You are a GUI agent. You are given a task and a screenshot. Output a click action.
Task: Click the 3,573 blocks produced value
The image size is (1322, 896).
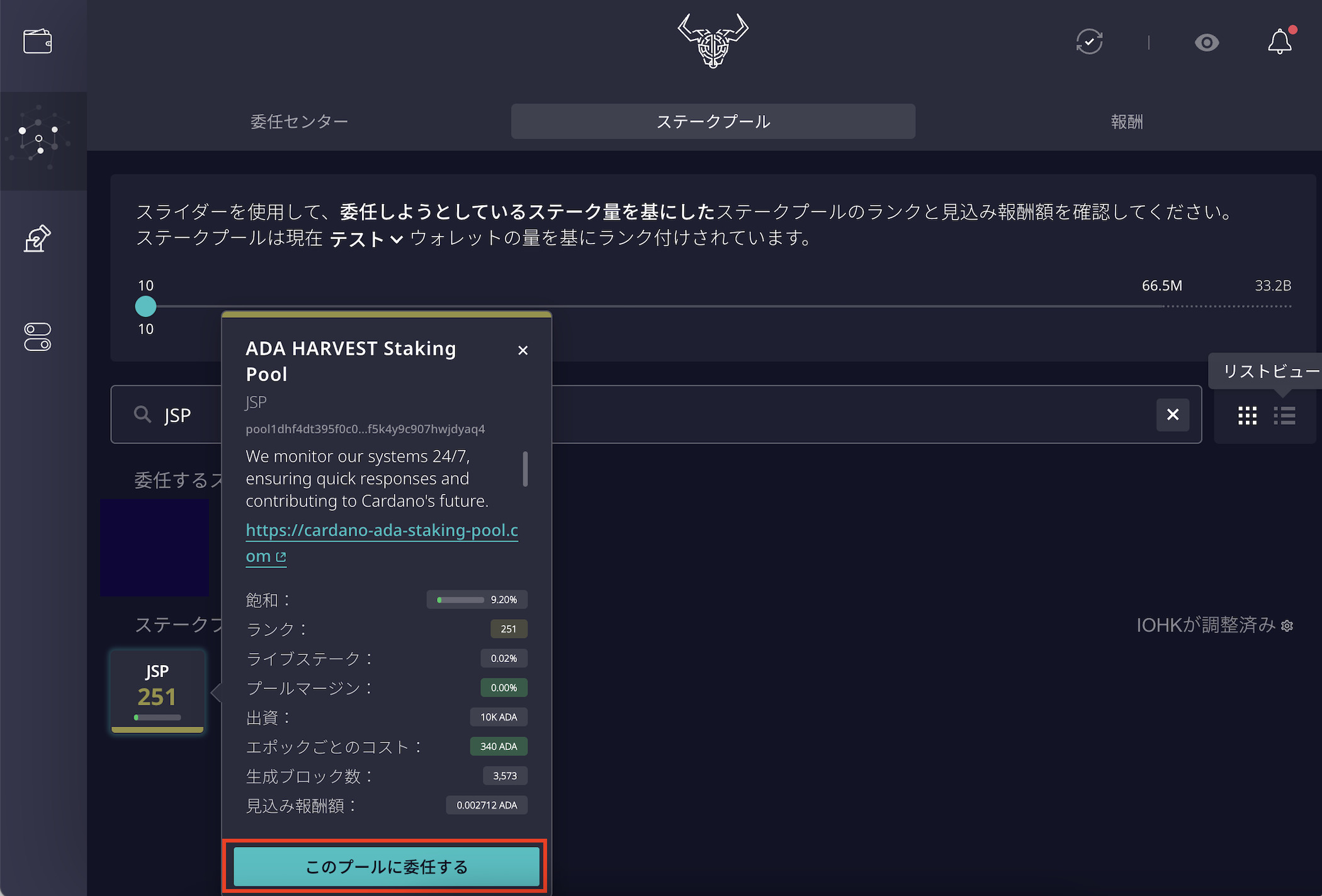(x=505, y=776)
